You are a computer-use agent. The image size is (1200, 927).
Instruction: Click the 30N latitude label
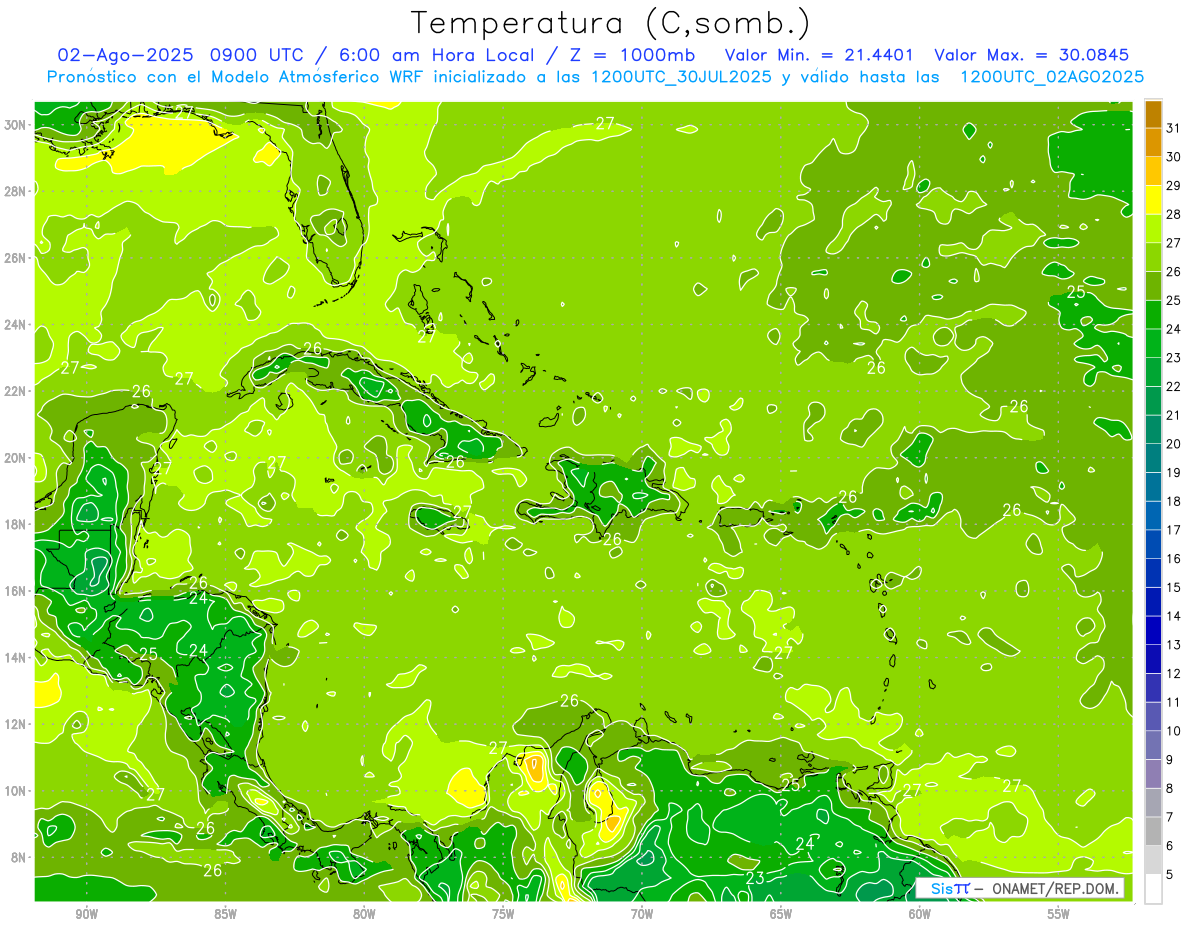tap(16, 125)
